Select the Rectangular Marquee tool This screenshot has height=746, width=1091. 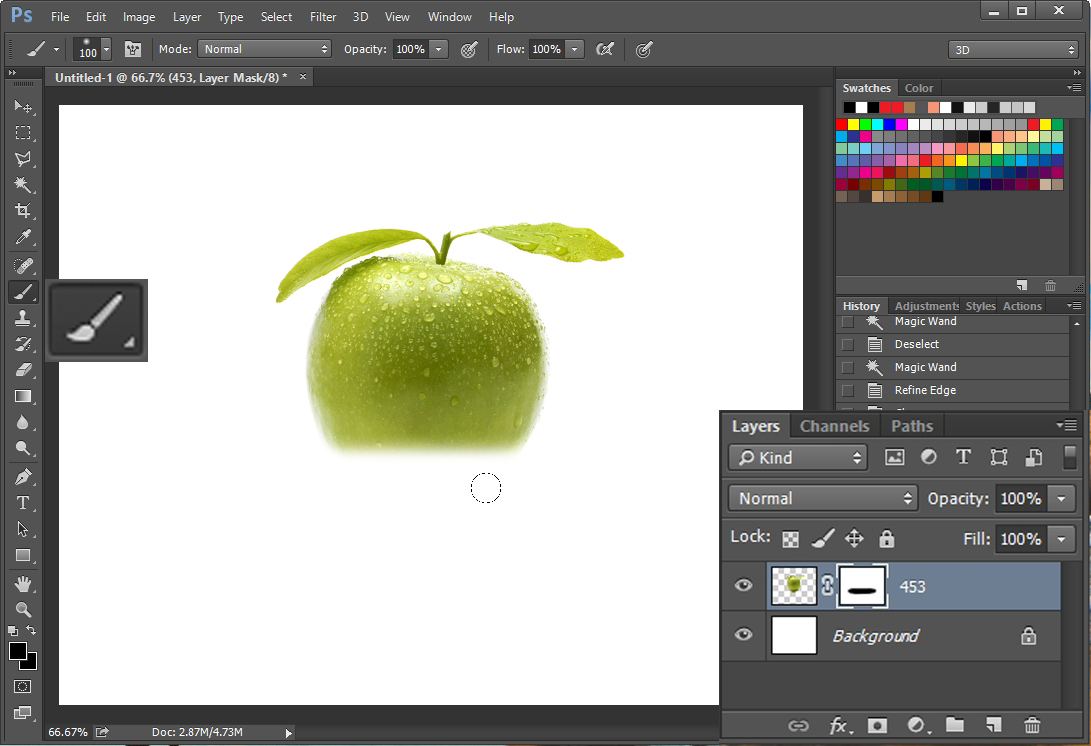coord(23,133)
